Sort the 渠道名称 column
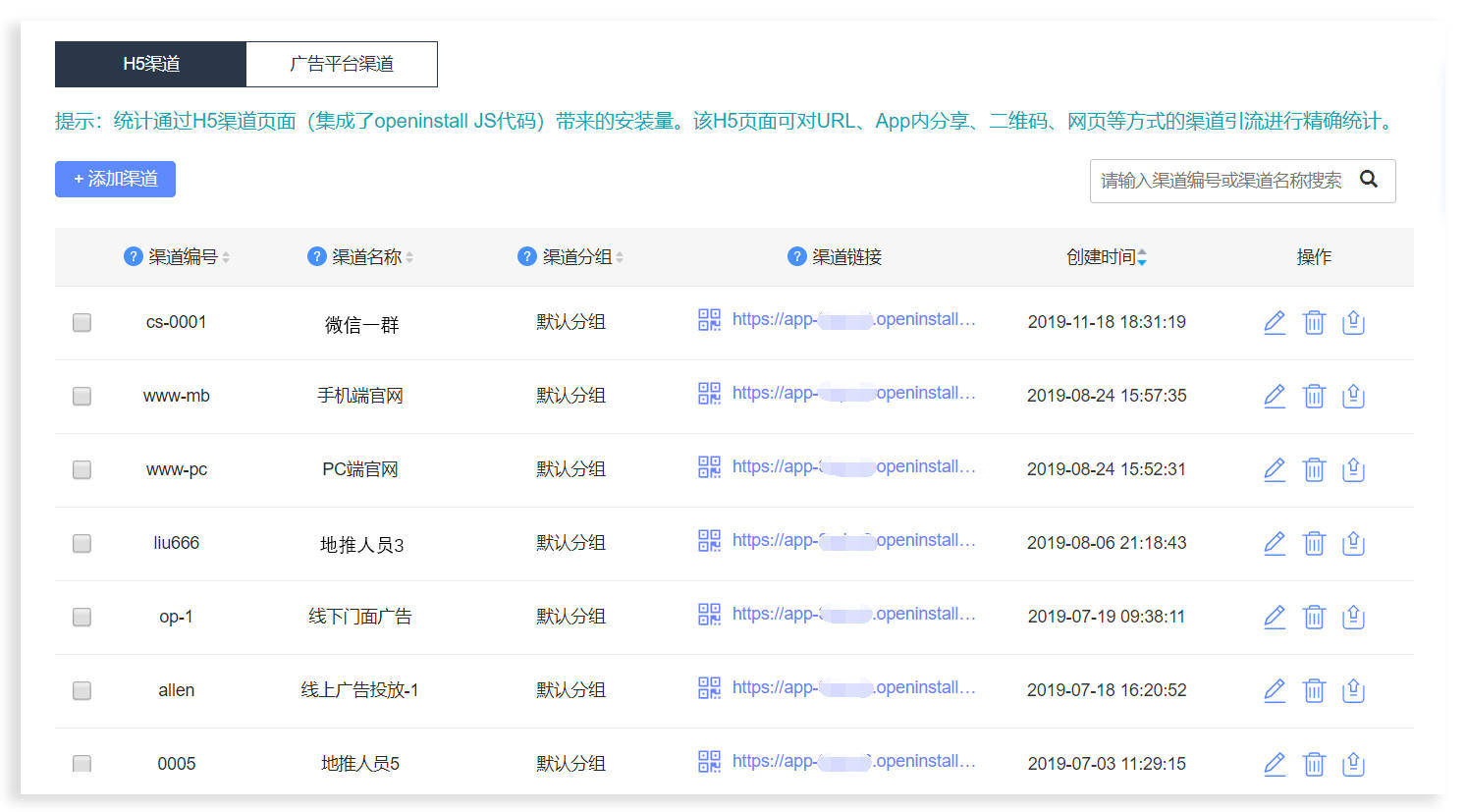 click(408, 256)
